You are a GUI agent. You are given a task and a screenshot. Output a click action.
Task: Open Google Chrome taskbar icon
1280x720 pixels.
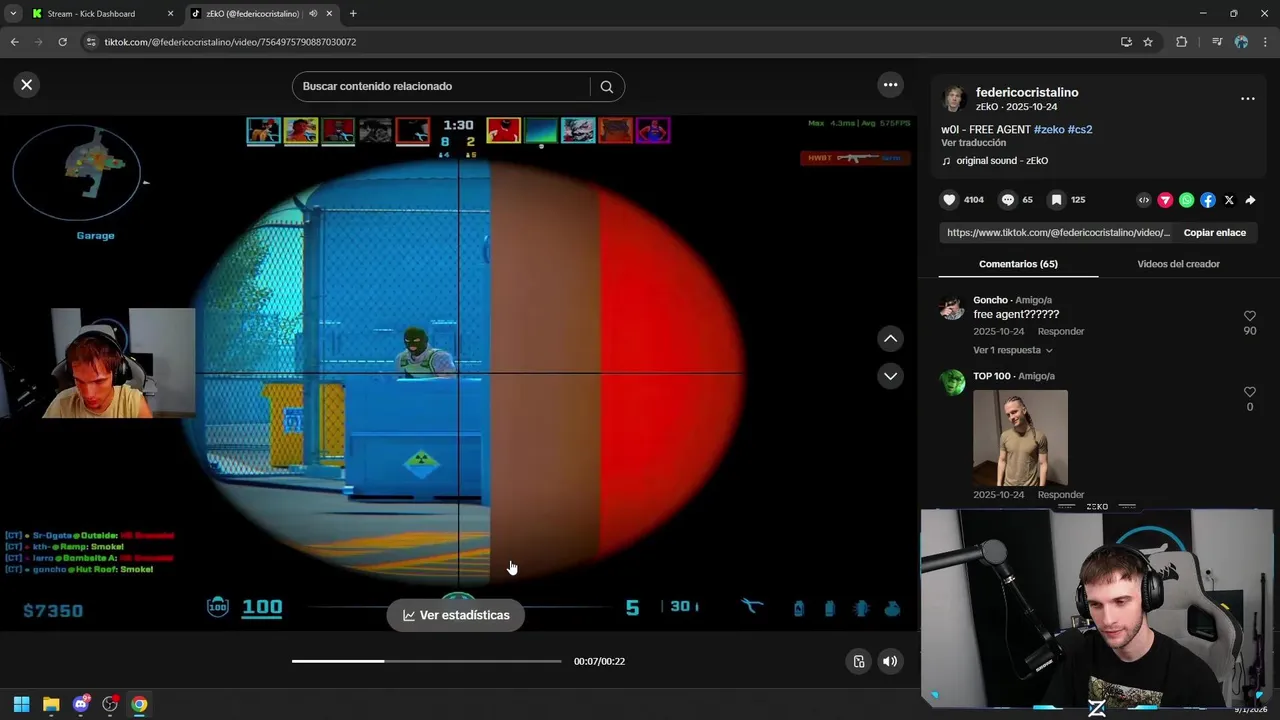(x=139, y=704)
